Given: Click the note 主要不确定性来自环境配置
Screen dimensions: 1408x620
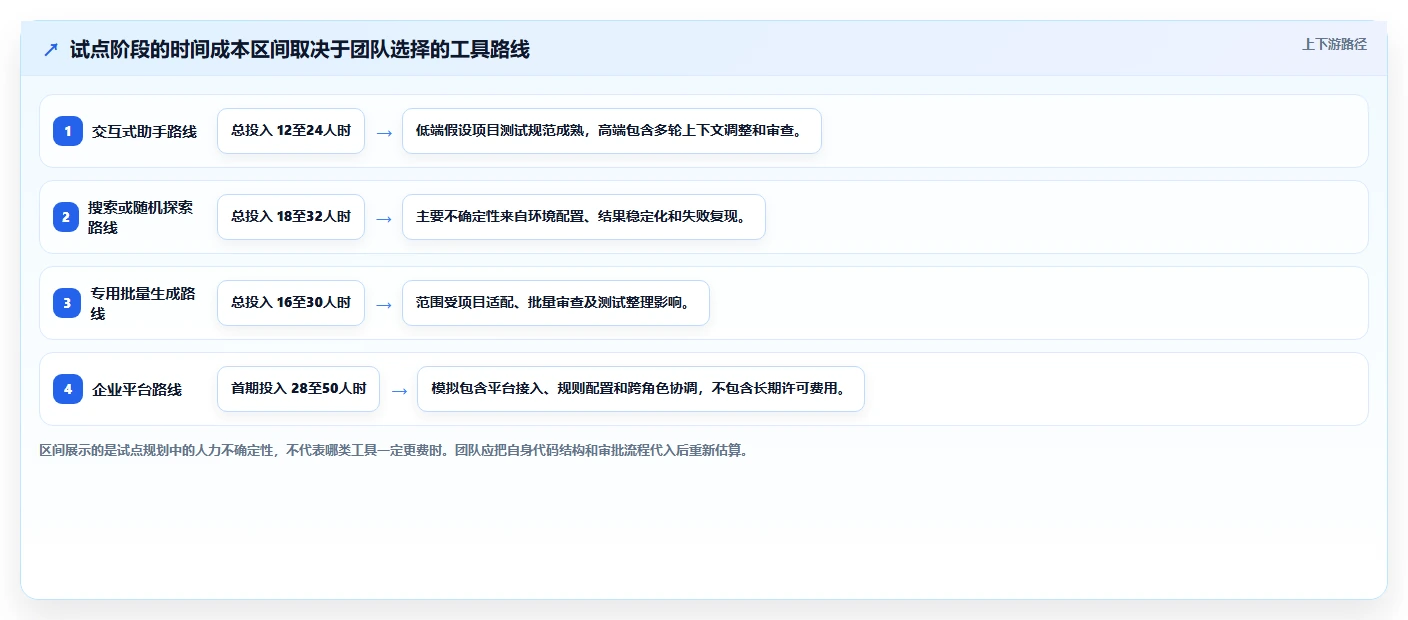Looking at the screenshot, I should pyautogui.click(x=584, y=217).
